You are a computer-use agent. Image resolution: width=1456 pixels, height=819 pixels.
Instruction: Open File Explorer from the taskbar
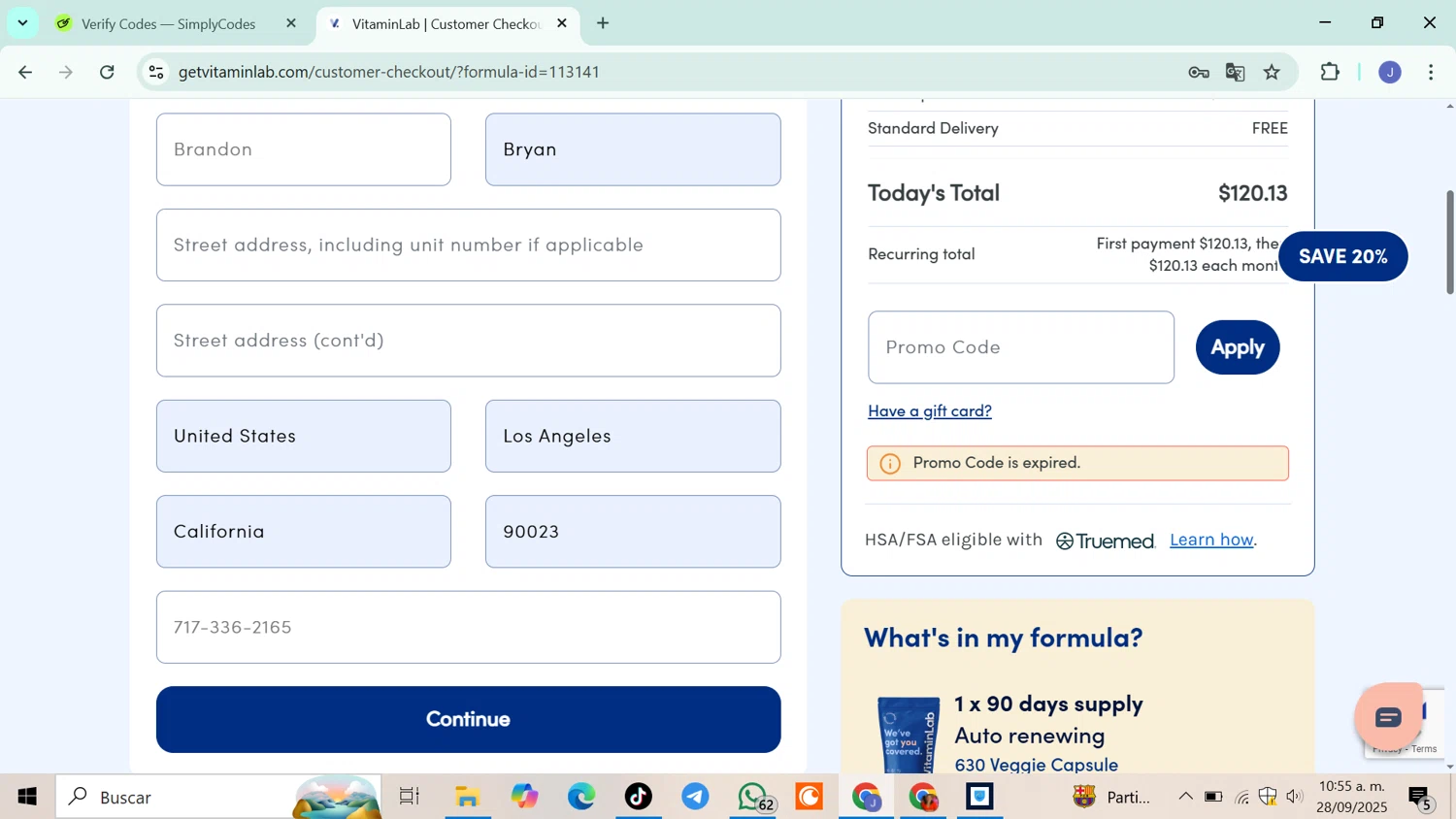pos(468,797)
